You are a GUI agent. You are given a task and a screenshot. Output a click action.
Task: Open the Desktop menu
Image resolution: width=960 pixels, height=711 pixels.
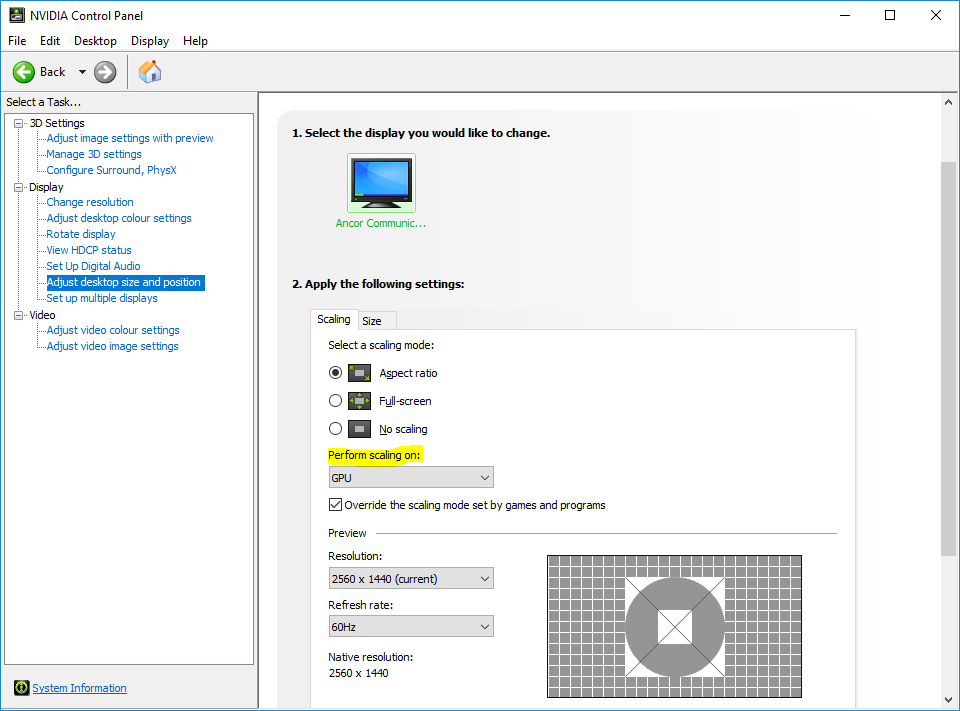tap(96, 41)
